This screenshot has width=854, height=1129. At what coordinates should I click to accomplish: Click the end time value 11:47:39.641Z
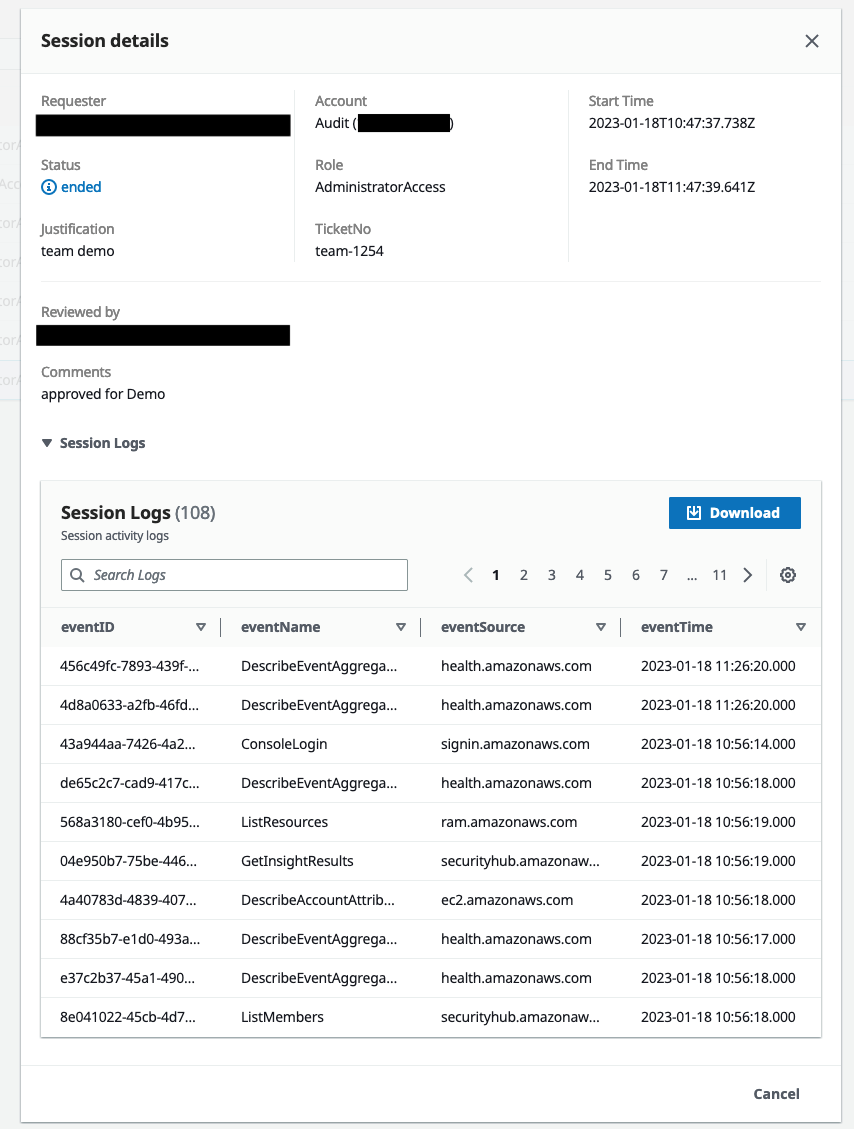[672, 187]
